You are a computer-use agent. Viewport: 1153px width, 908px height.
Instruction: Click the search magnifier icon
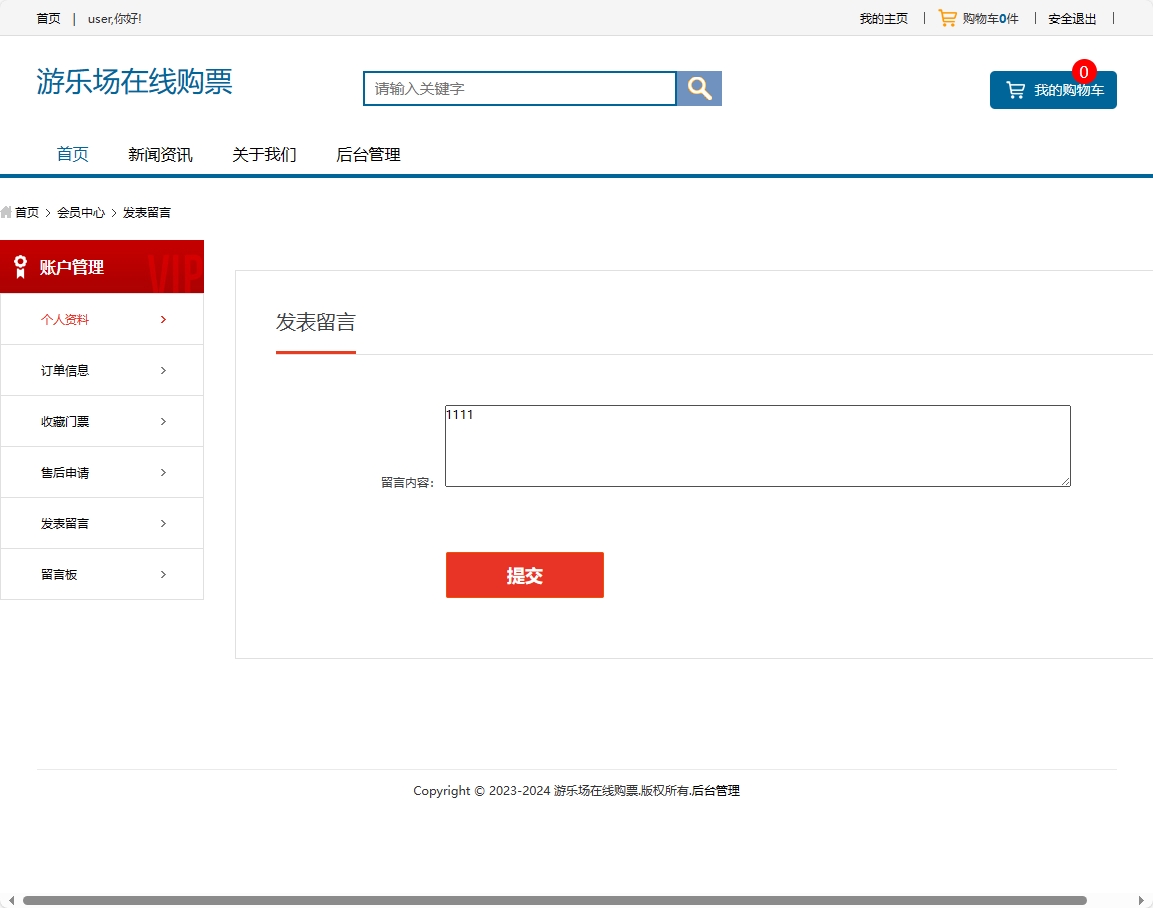point(697,88)
